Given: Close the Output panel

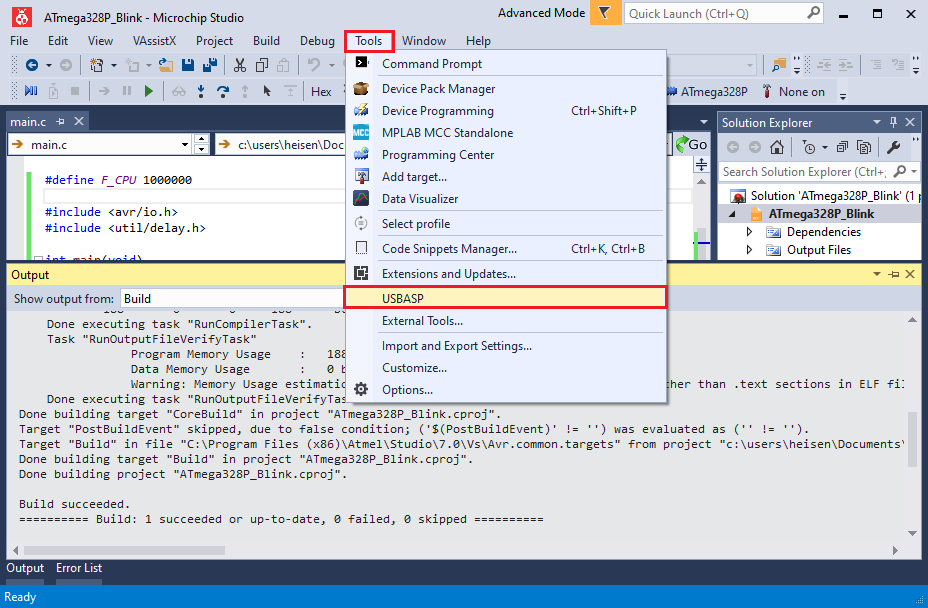Looking at the screenshot, I should [910, 274].
